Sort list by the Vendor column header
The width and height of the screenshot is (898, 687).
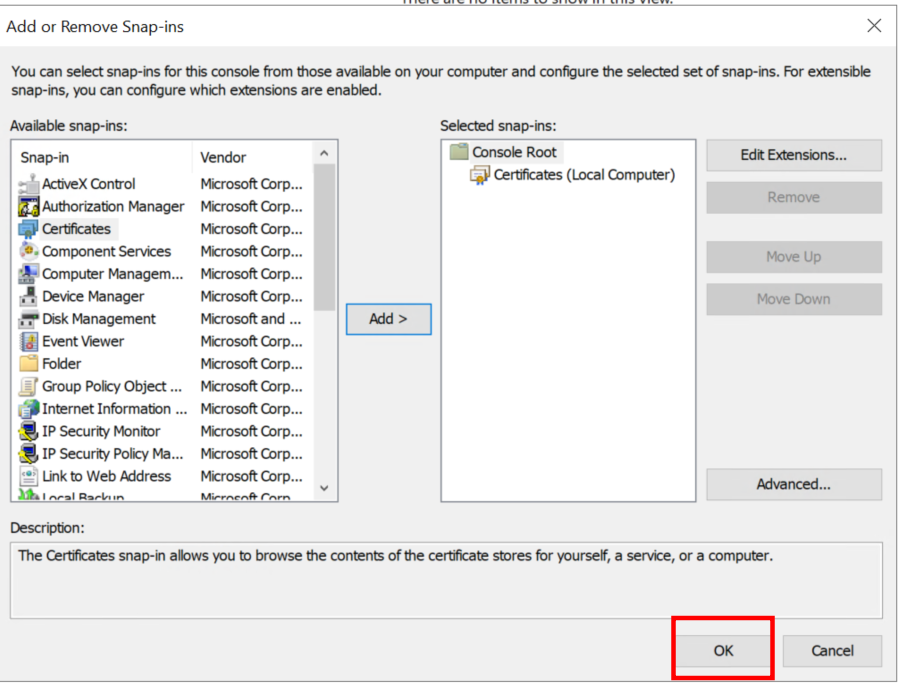pyautogui.click(x=250, y=157)
